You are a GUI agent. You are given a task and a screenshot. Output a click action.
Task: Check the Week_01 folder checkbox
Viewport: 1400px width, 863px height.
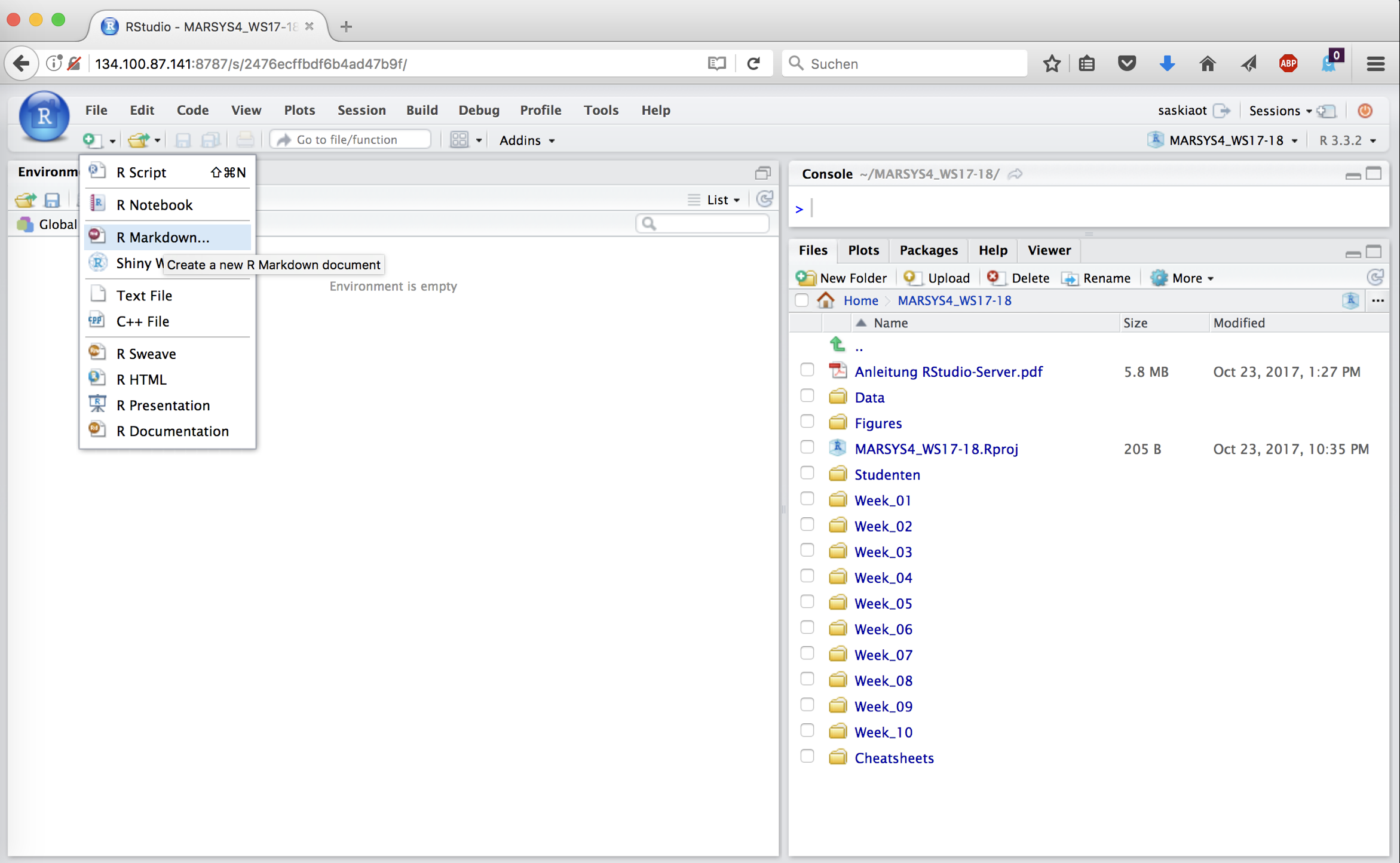807,499
